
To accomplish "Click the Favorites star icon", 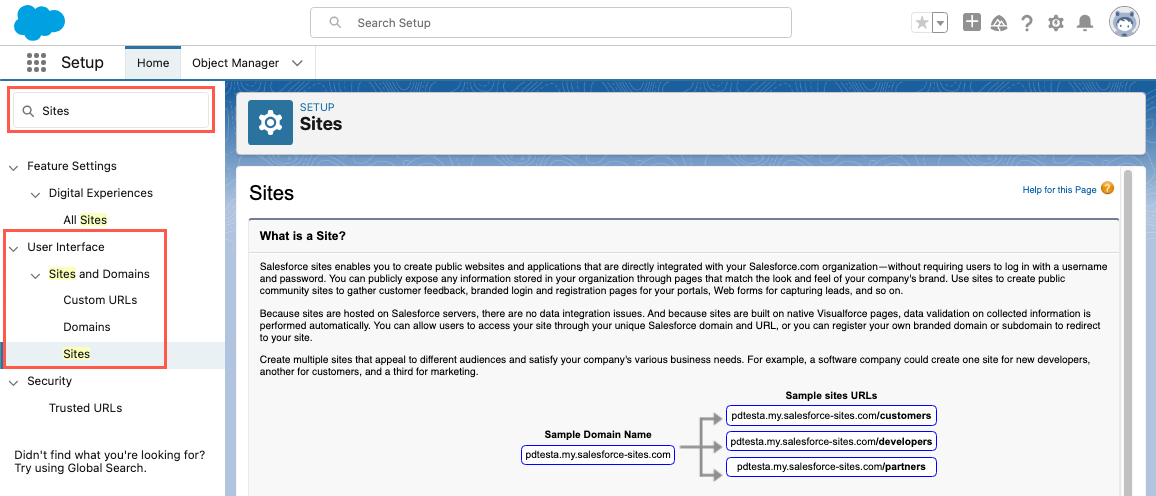I will point(921,23).
